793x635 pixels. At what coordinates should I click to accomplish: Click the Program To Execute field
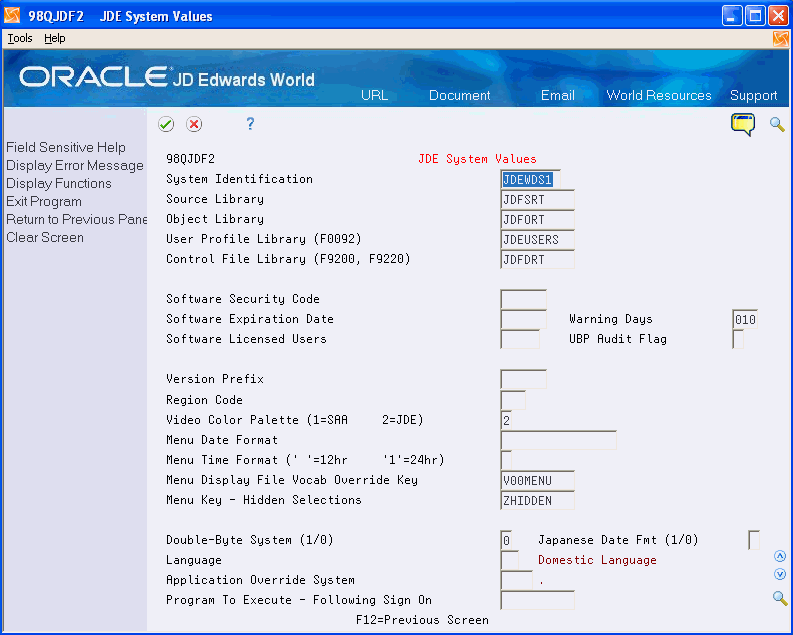point(538,600)
